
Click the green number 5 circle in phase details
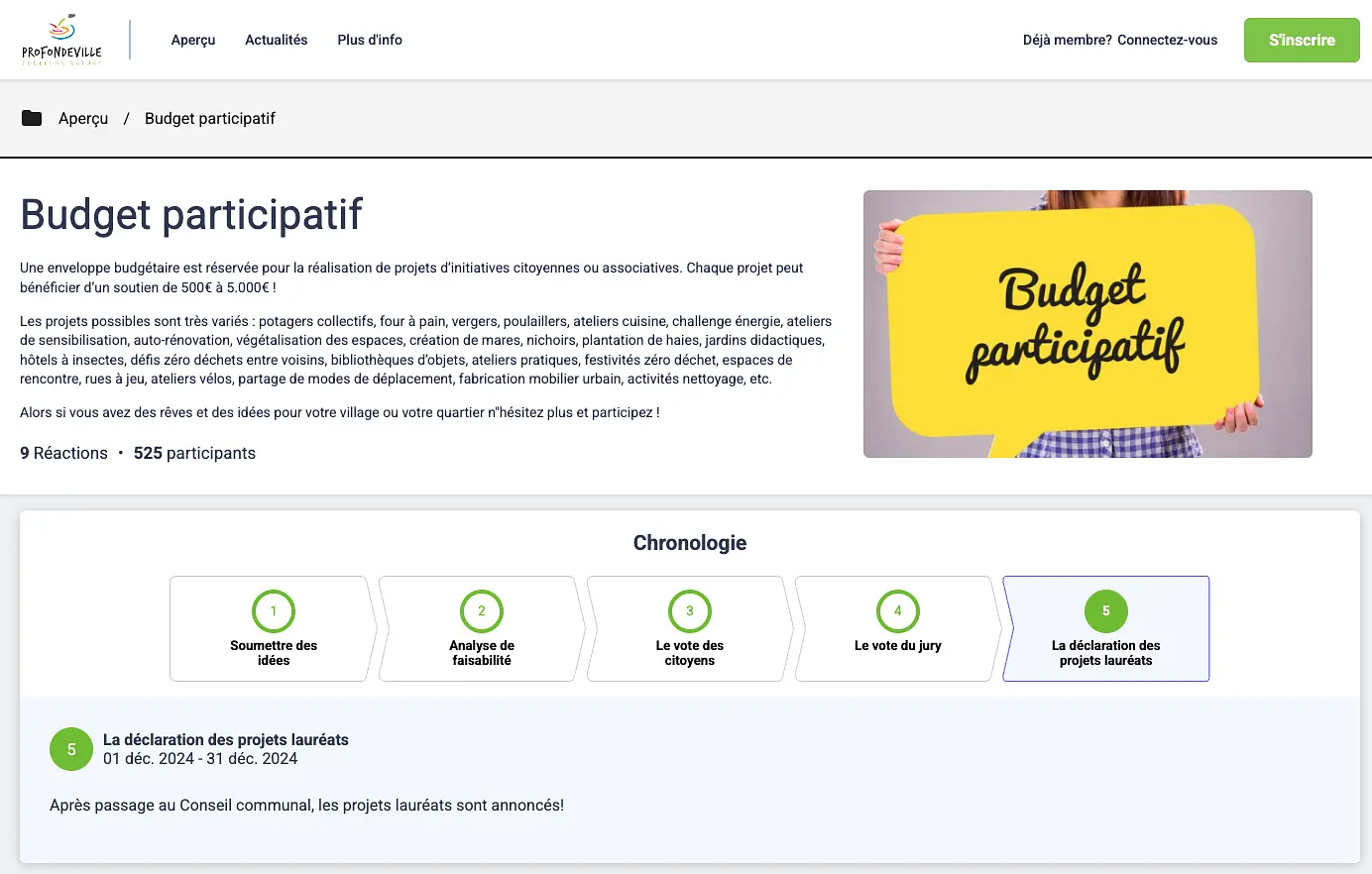[71, 749]
